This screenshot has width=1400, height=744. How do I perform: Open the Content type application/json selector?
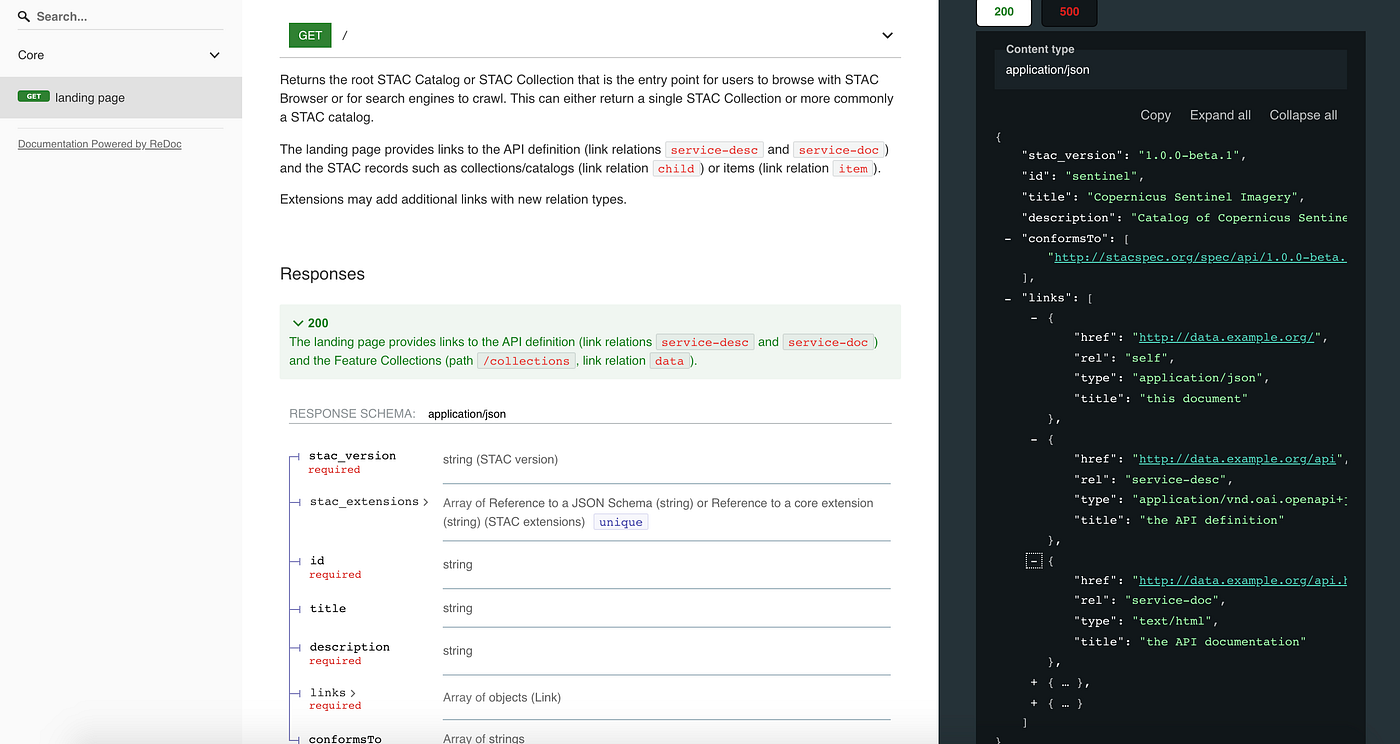[x=1170, y=70]
